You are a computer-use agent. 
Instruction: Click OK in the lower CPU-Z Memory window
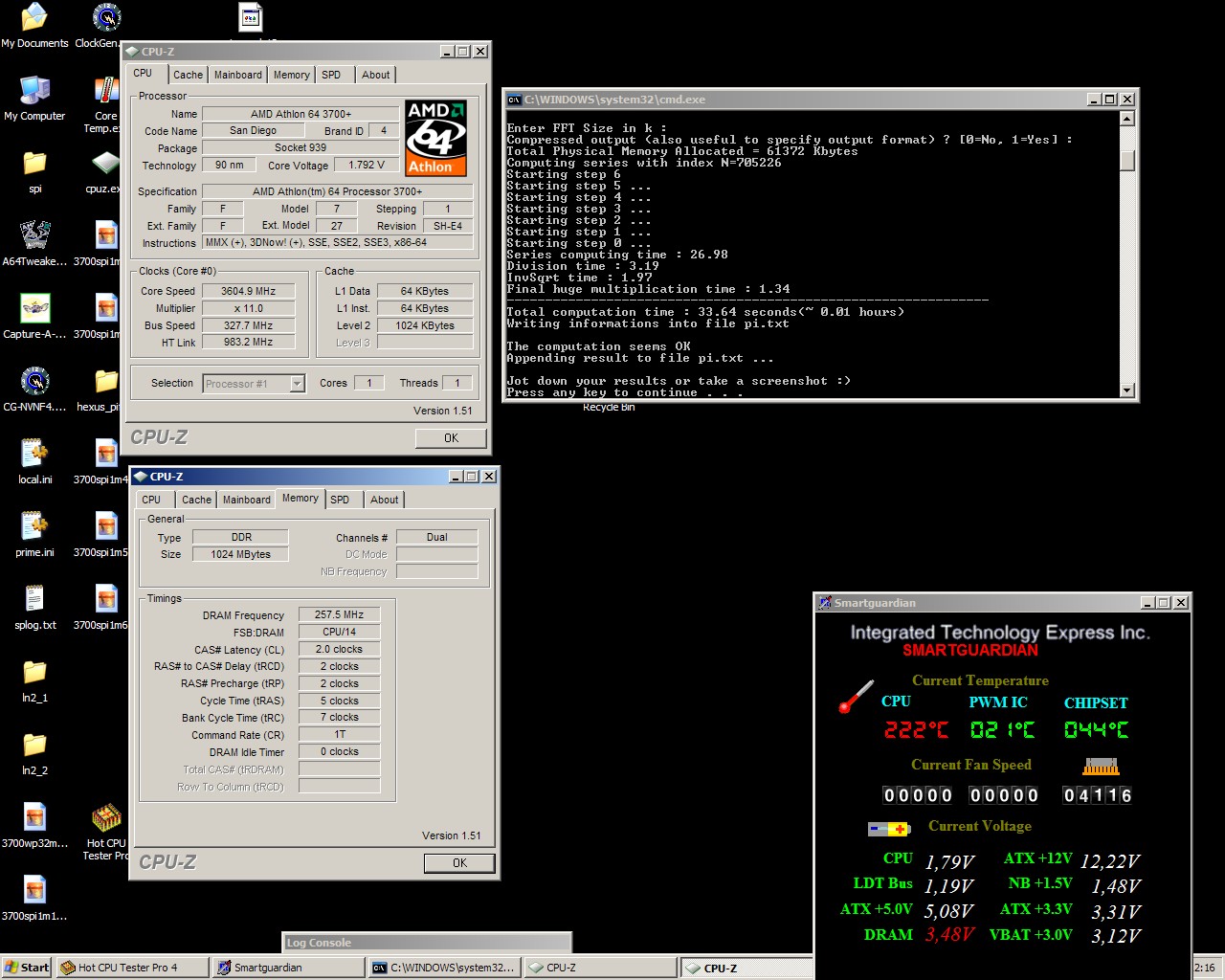459,863
